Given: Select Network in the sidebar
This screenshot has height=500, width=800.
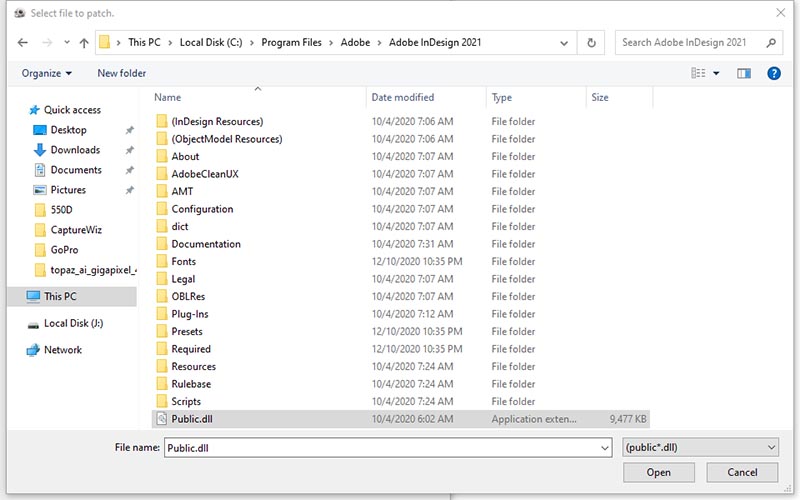Looking at the screenshot, I should point(54,350).
